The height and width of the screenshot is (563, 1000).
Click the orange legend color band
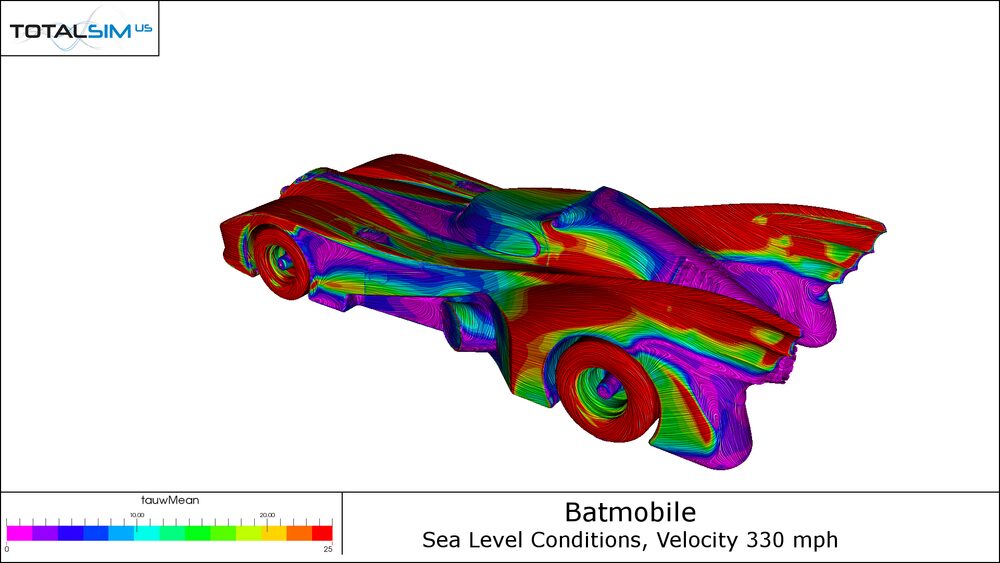pos(299,533)
